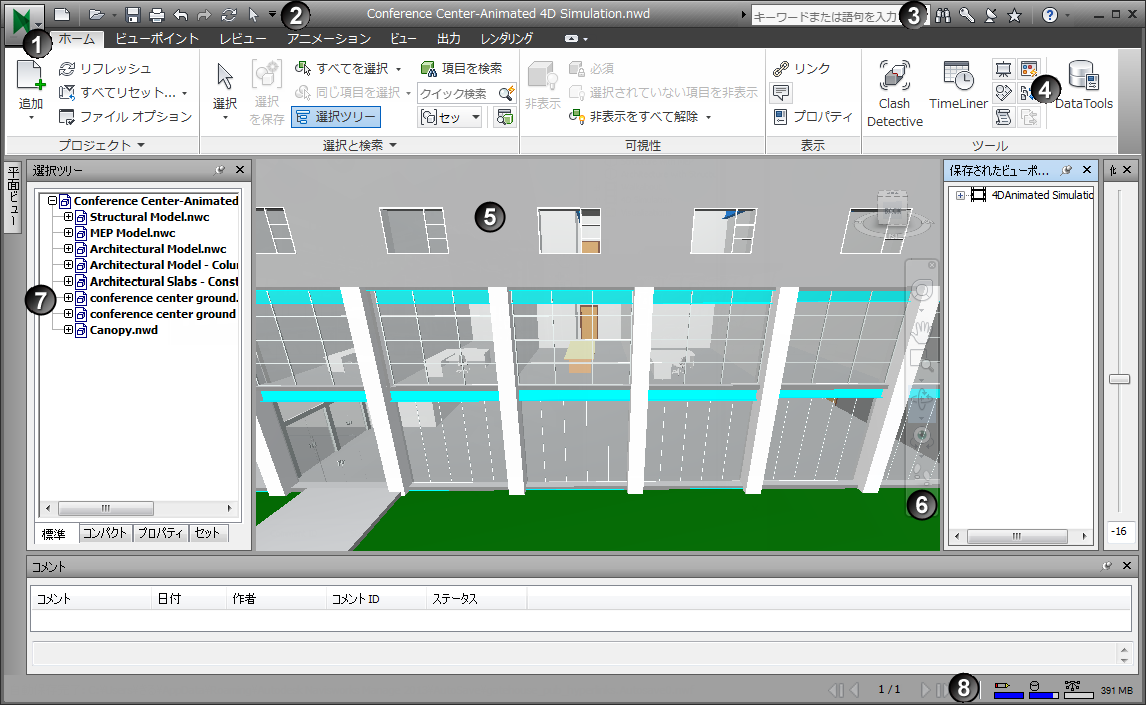
Task: Click the Appearance Profiler tool icon
Action: 1029,69
